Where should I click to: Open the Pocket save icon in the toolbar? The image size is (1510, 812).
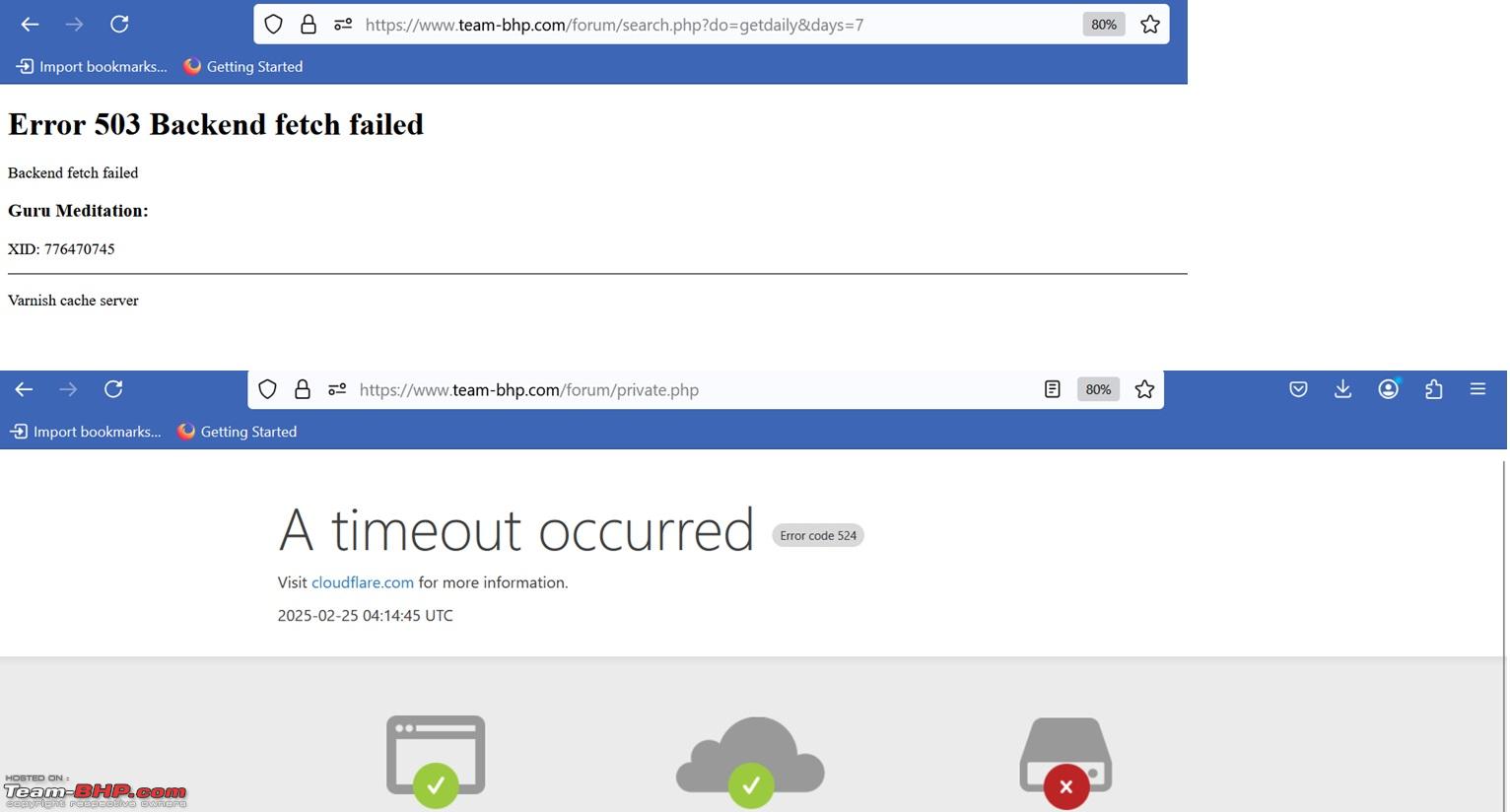tap(1298, 389)
